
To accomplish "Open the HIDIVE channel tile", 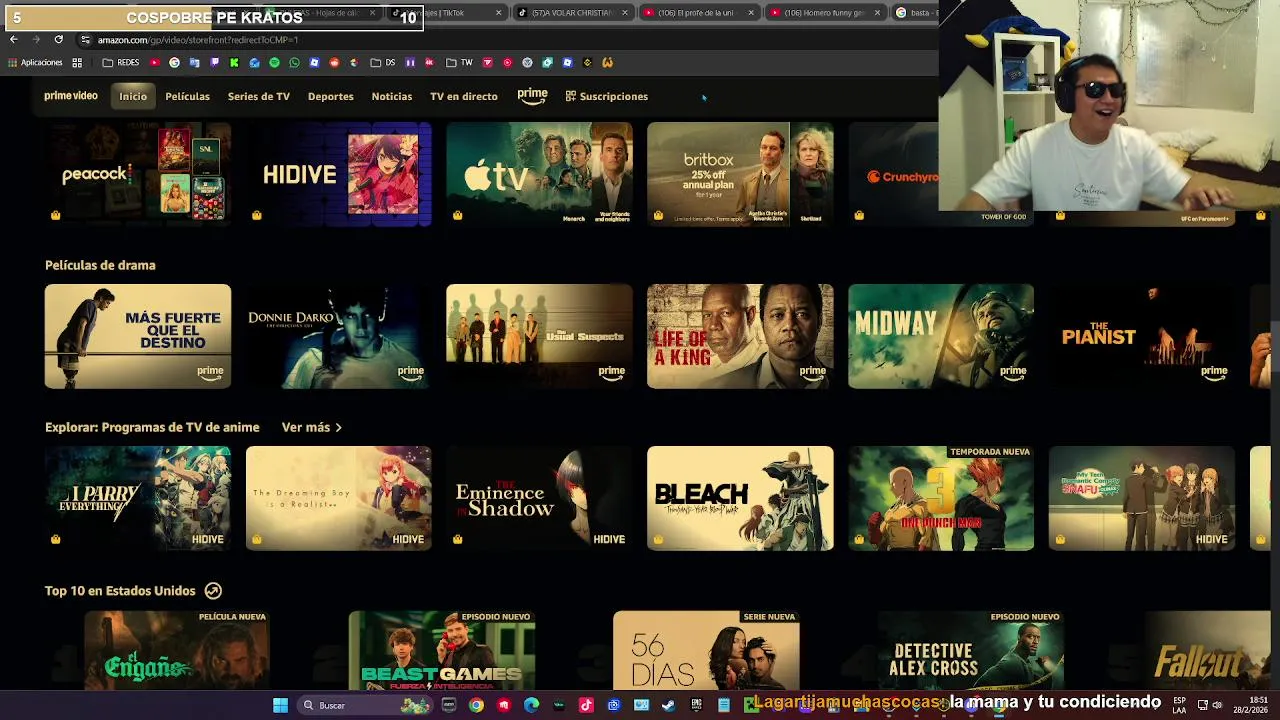I will click(339, 174).
